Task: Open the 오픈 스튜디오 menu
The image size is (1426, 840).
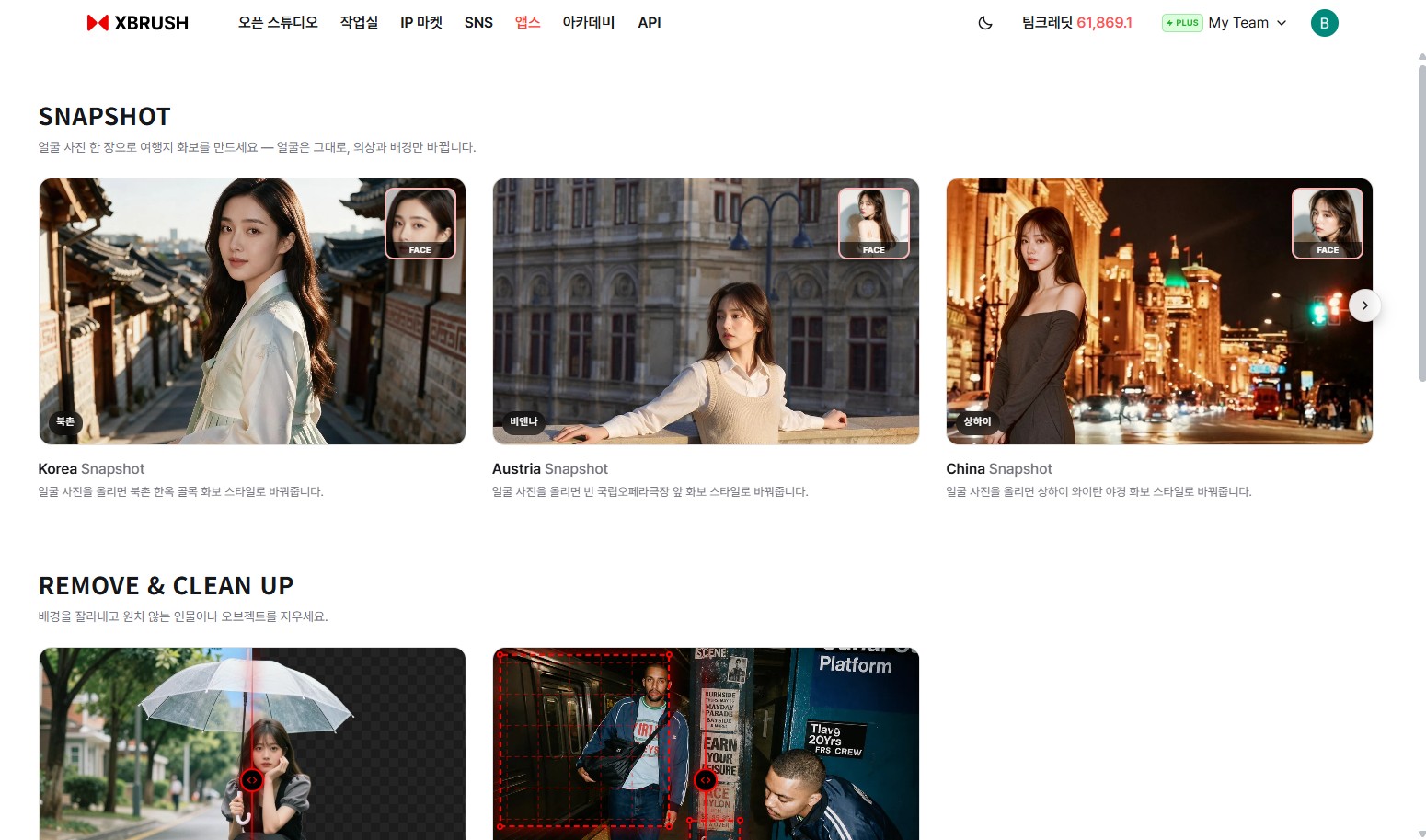Action: 278,22
